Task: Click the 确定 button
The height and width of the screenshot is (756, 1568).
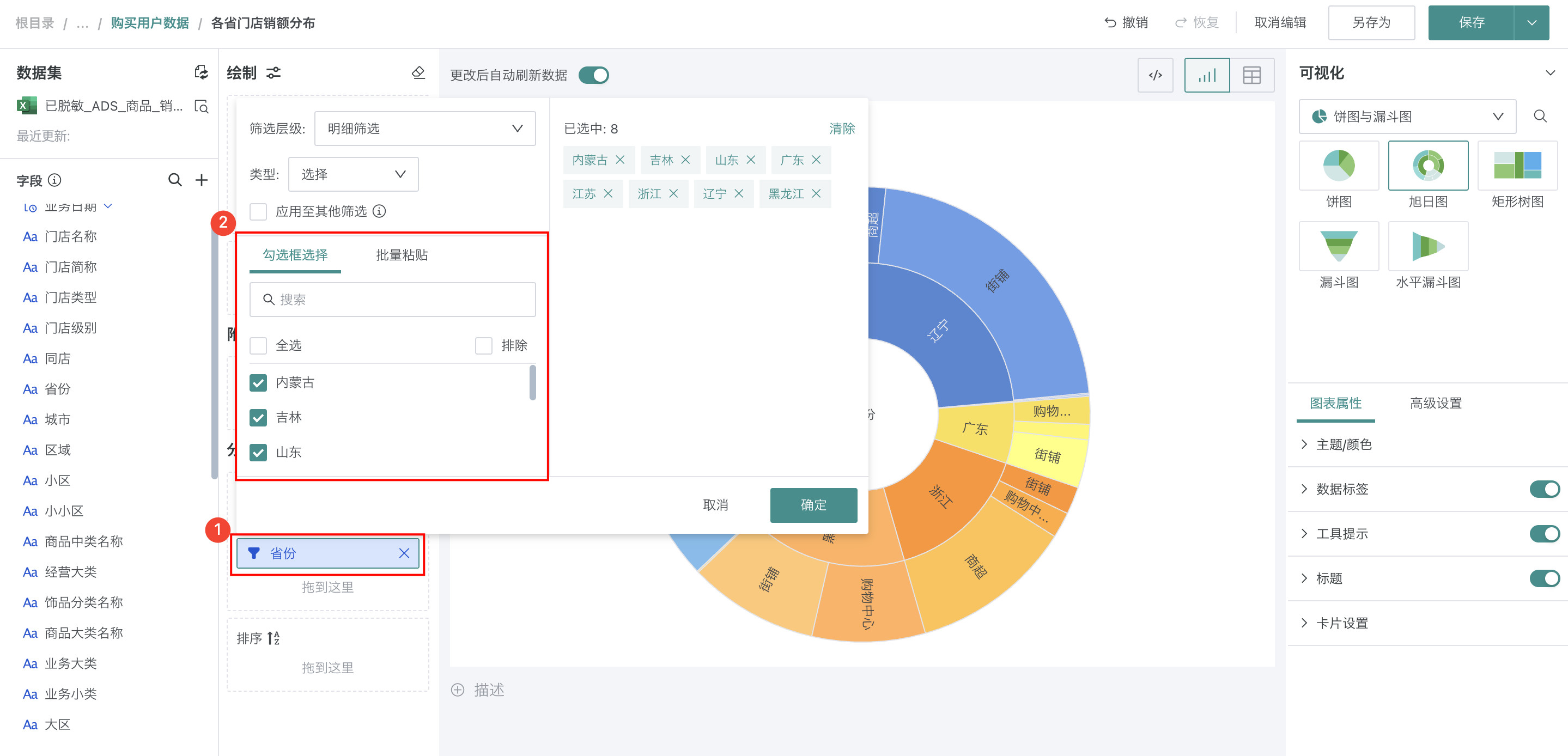Action: tap(813, 504)
